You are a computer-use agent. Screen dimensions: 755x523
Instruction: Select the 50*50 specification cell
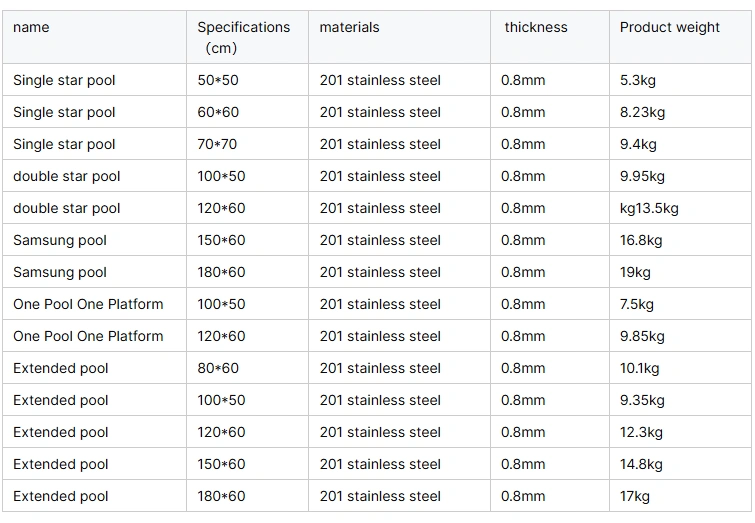click(x=219, y=80)
